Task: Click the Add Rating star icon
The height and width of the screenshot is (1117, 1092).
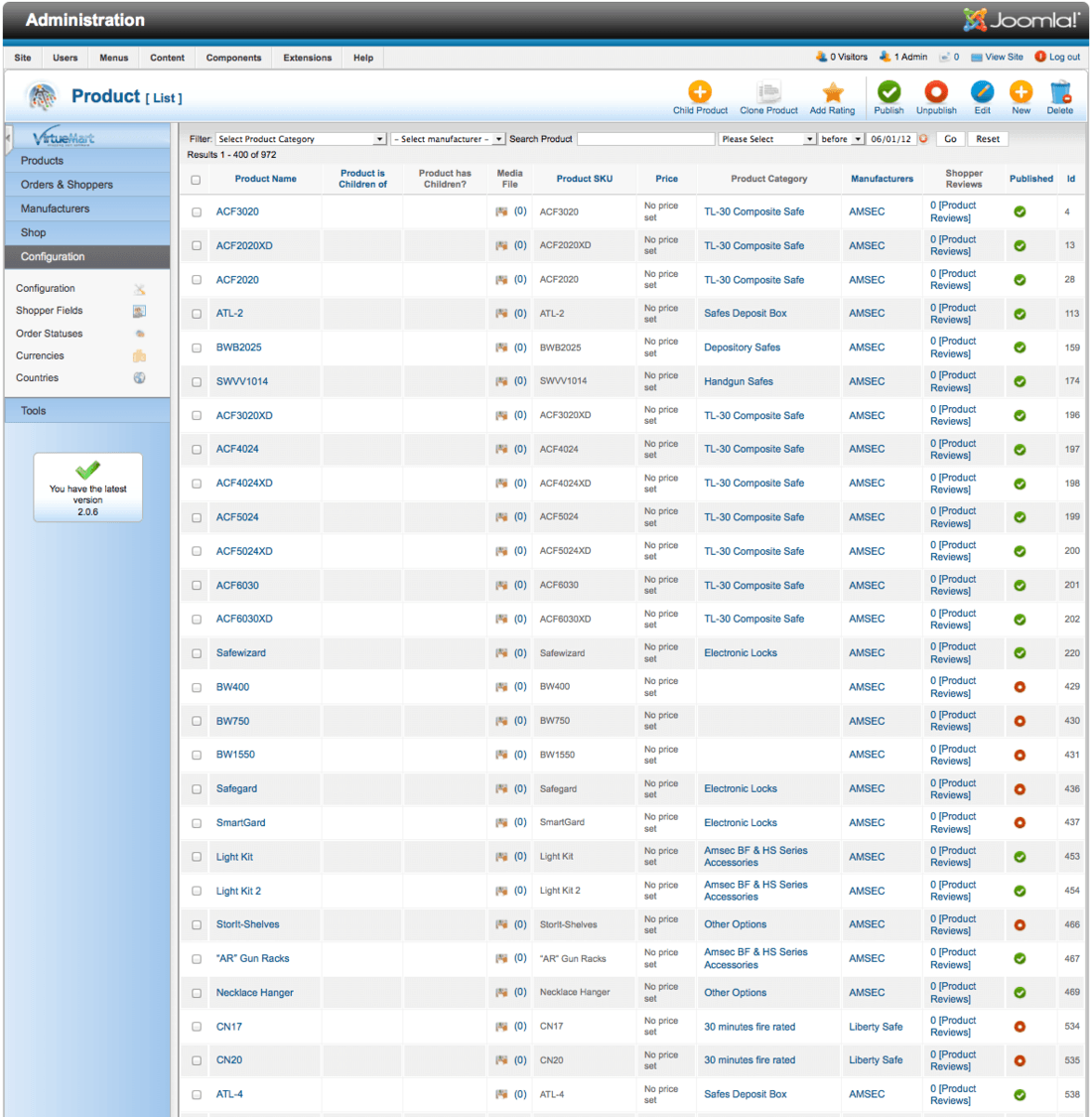Action: click(832, 92)
